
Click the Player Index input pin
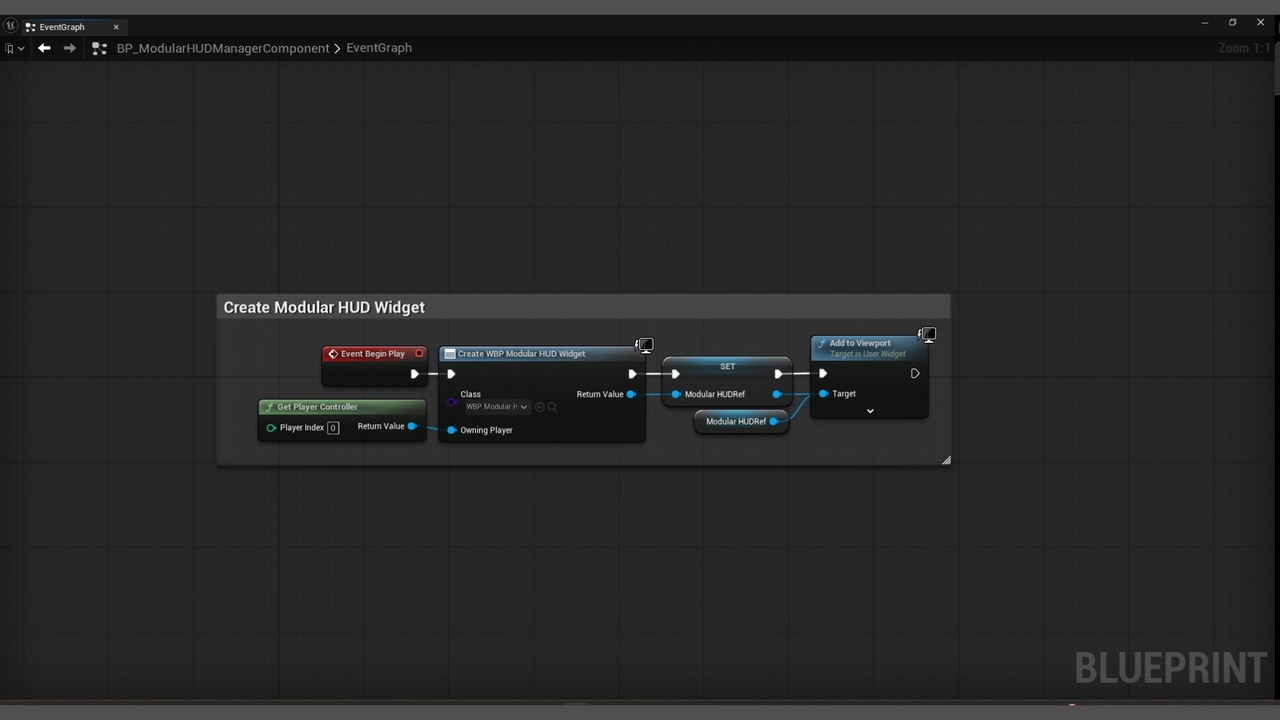click(271, 428)
